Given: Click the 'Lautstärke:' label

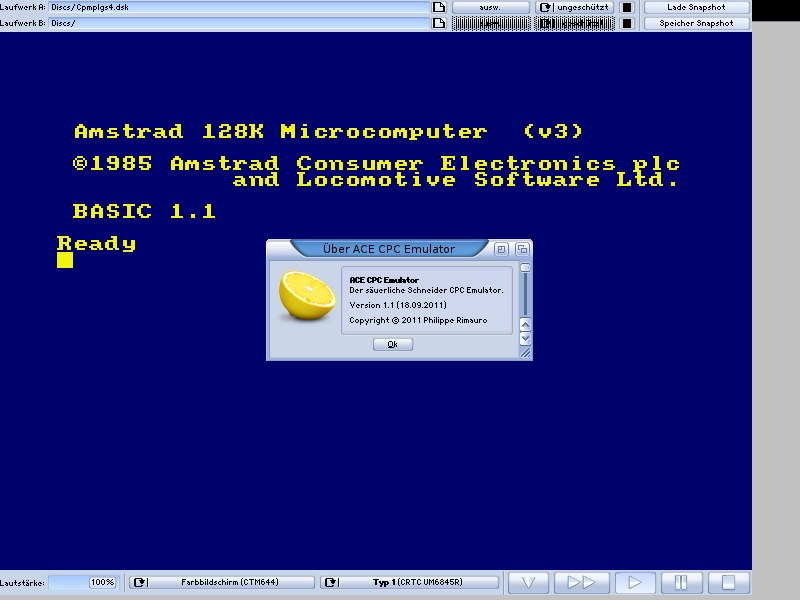Looking at the screenshot, I should tap(22, 583).
